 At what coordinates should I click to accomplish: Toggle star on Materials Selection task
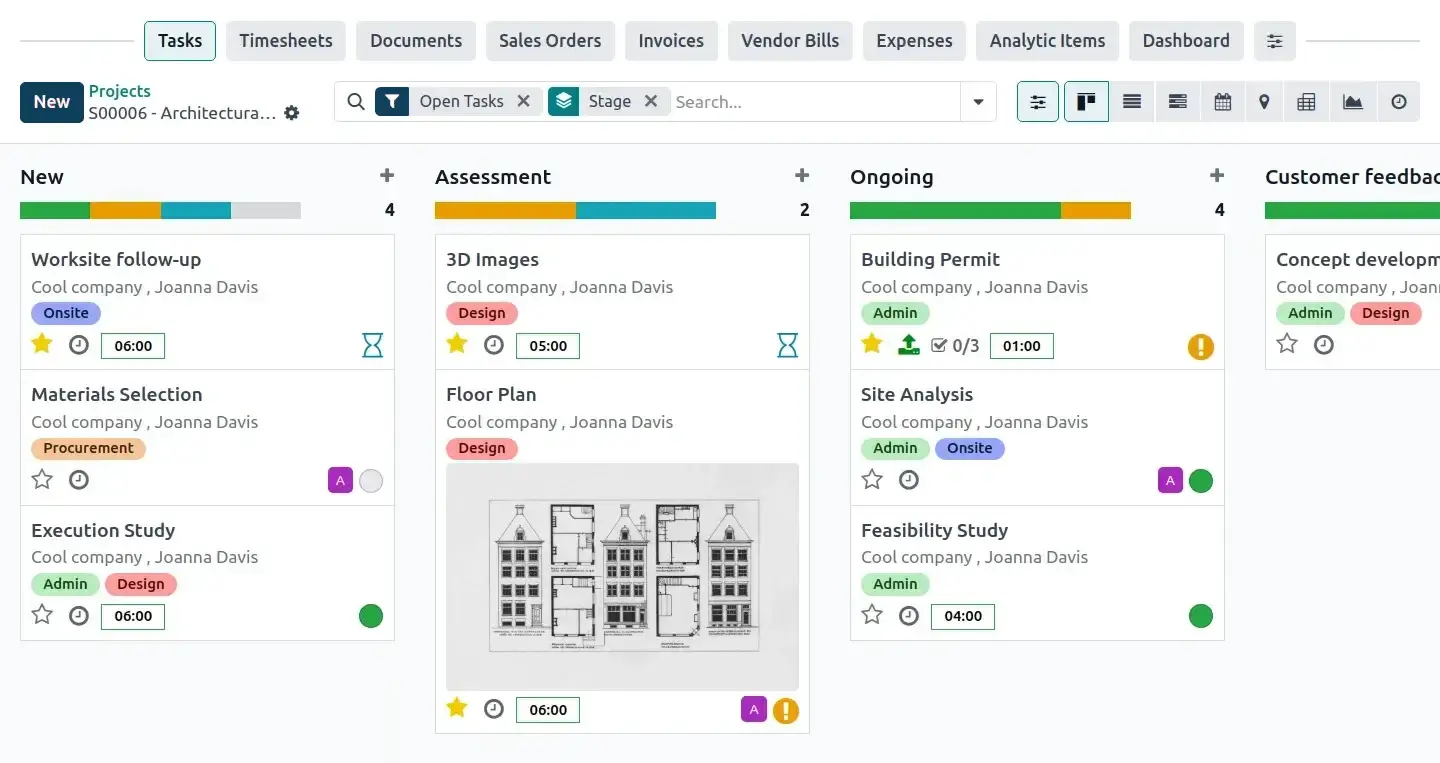pos(42,480)
